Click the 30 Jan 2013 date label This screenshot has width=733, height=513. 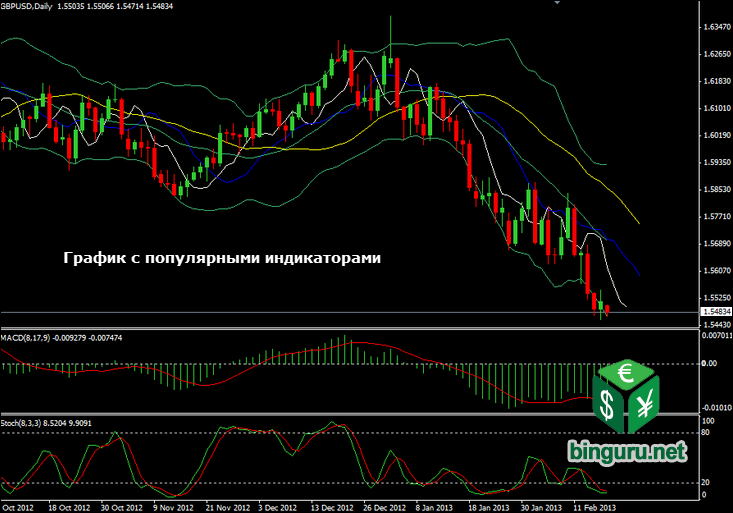point(541,508)
